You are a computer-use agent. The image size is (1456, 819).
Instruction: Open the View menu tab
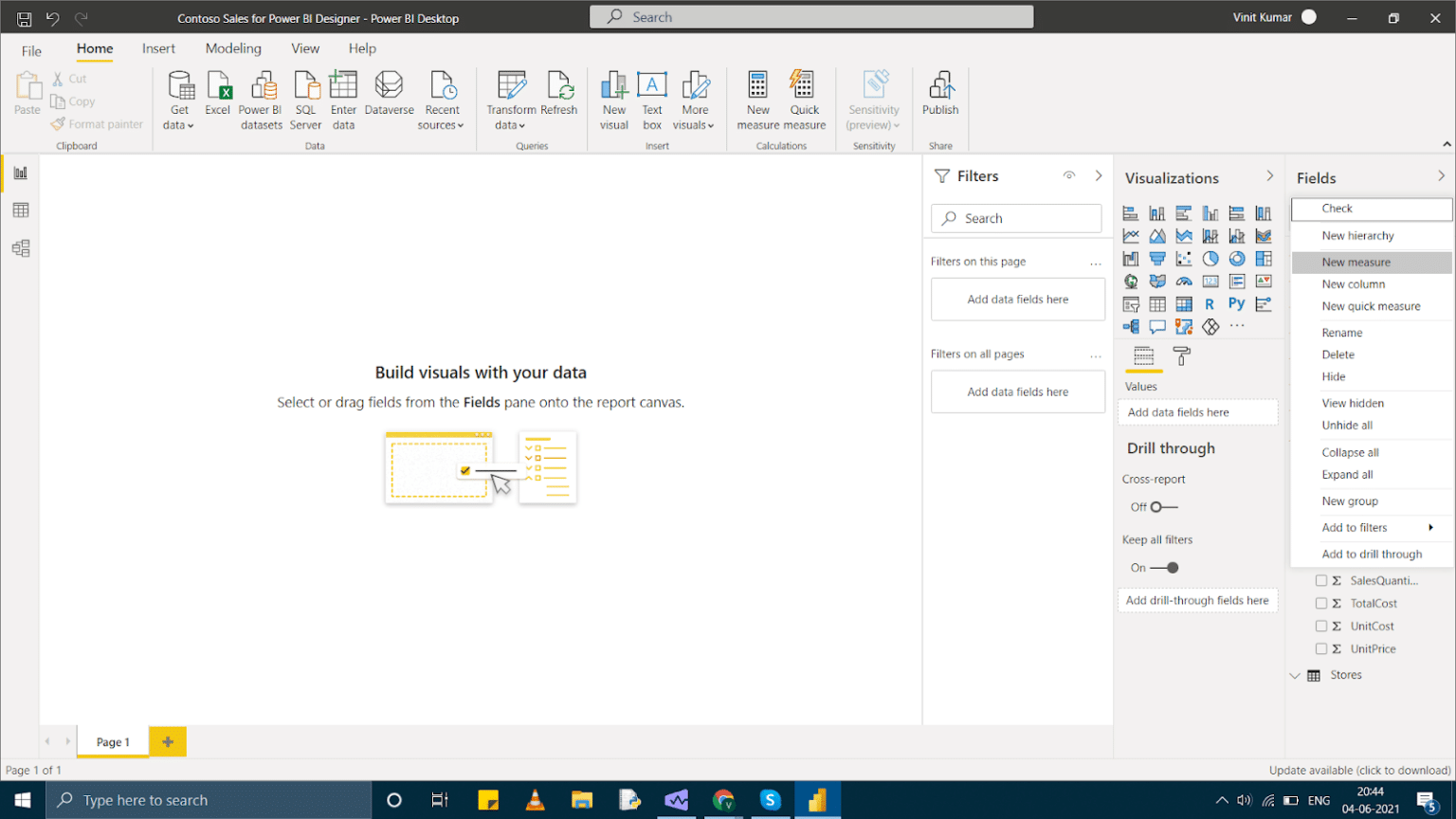pos(305,48)
